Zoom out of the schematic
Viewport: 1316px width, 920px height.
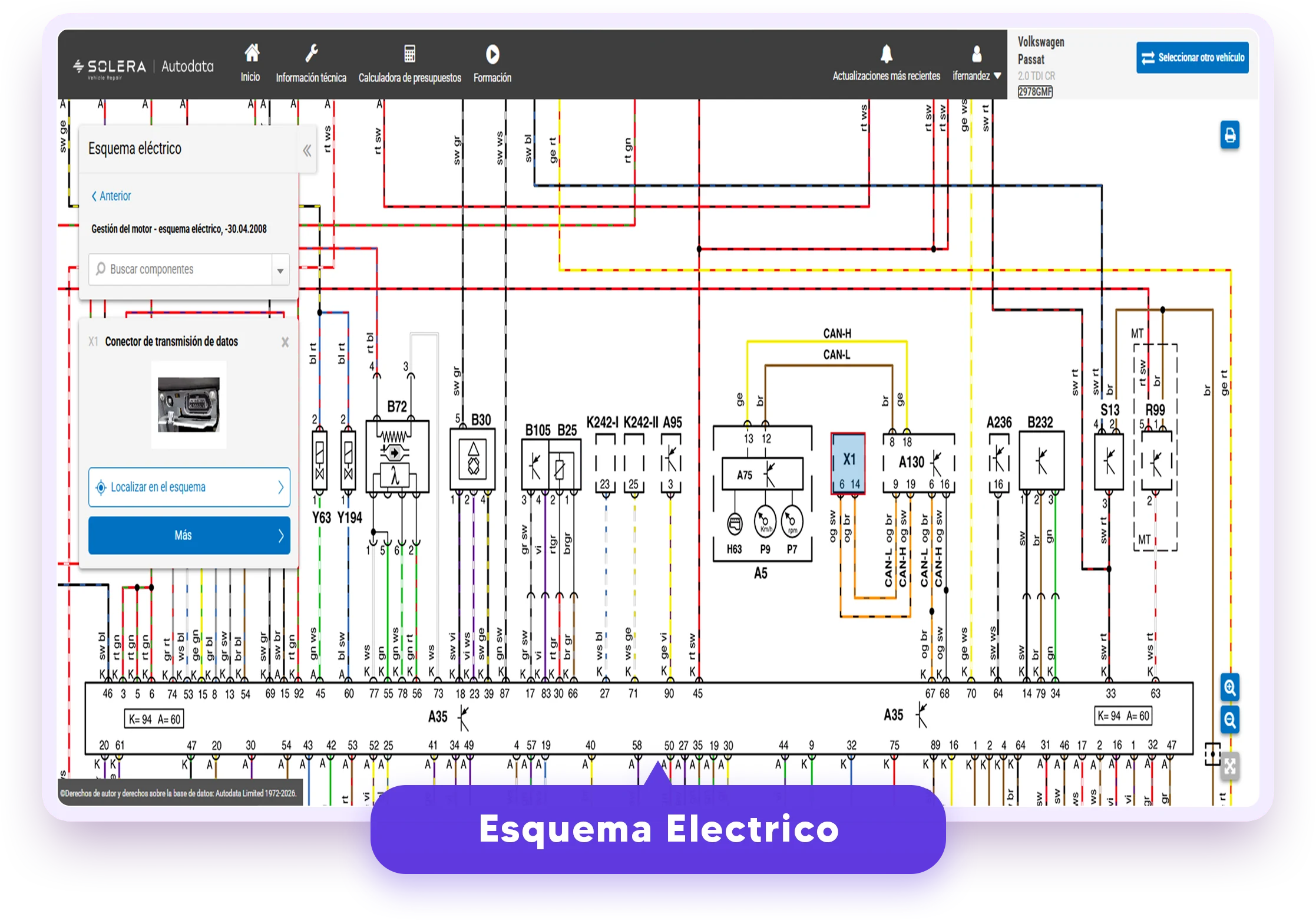tap(1229, 720)
